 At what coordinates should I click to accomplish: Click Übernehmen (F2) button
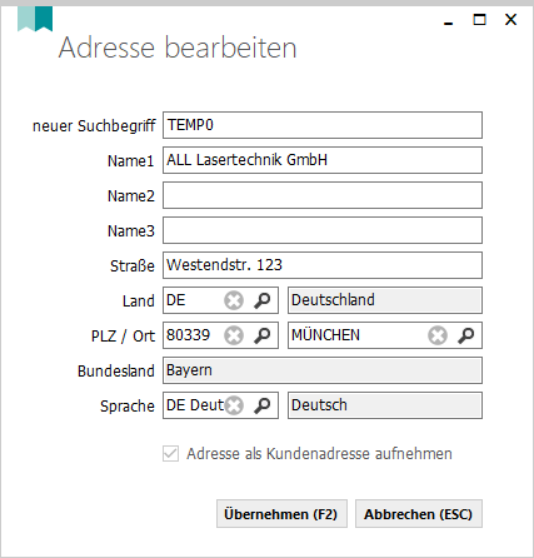[x=282, y=514]
